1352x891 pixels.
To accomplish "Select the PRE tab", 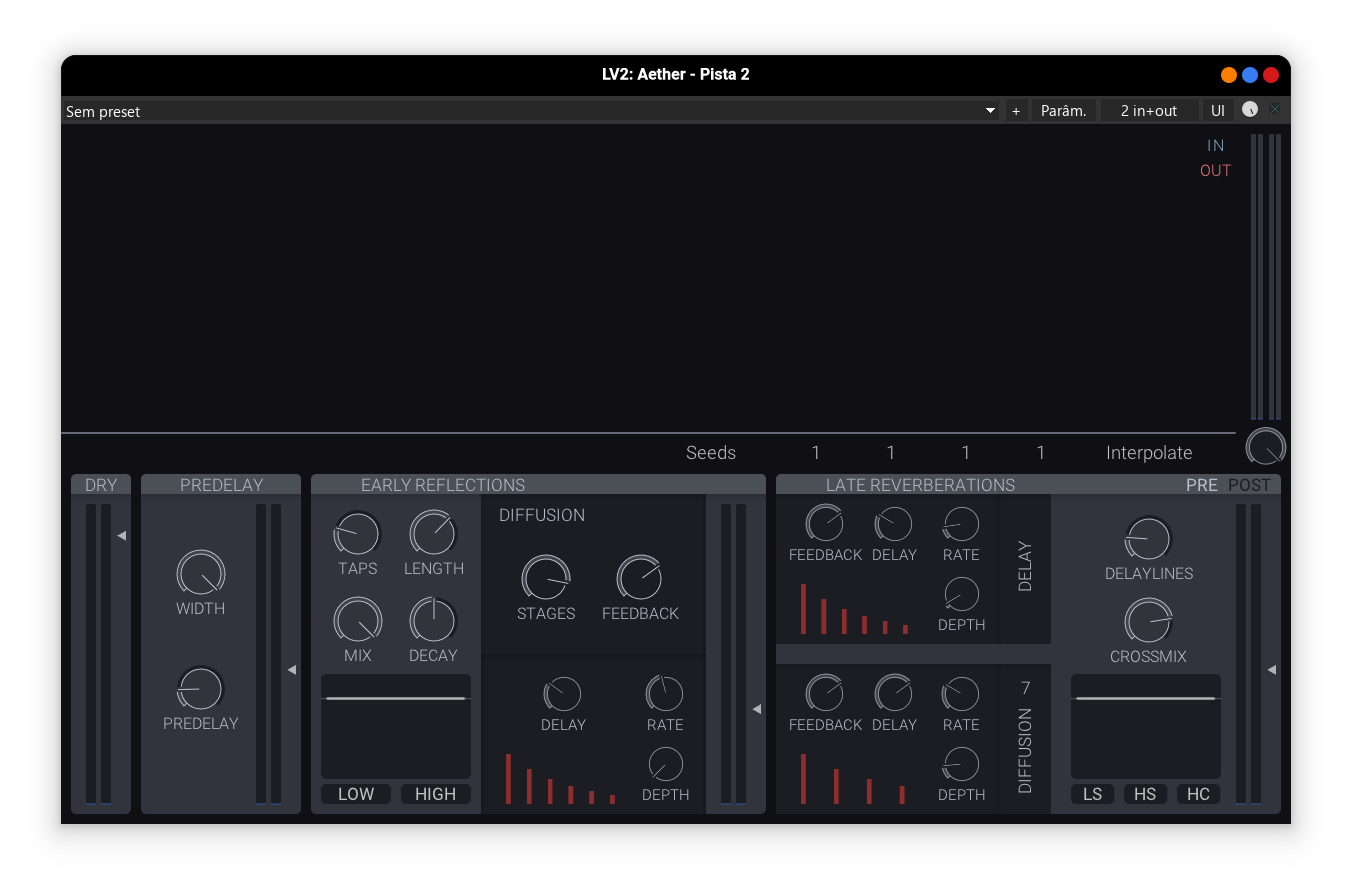I will [x=1201, y=485].
